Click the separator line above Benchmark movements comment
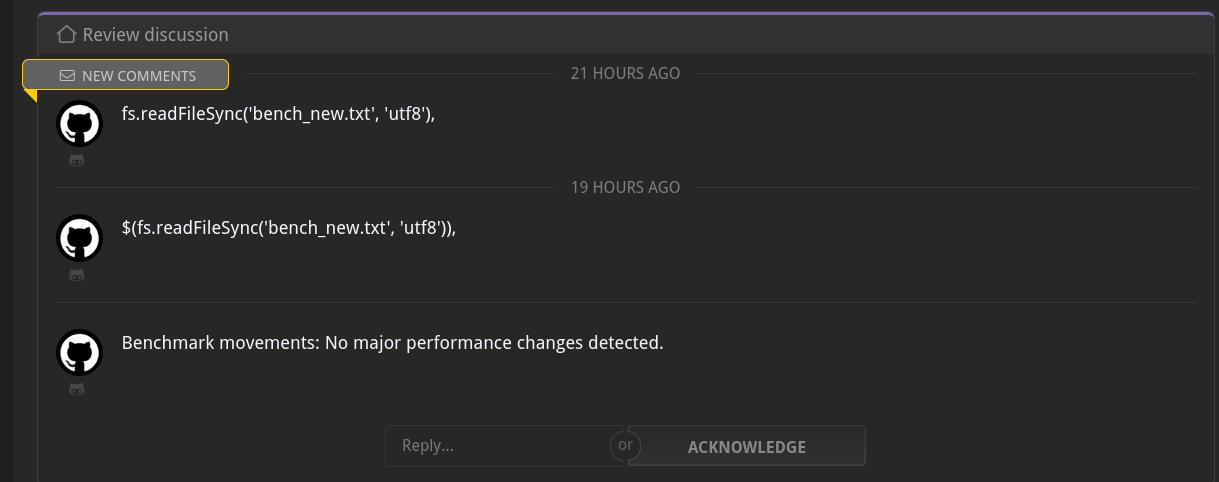 (625, 302)
